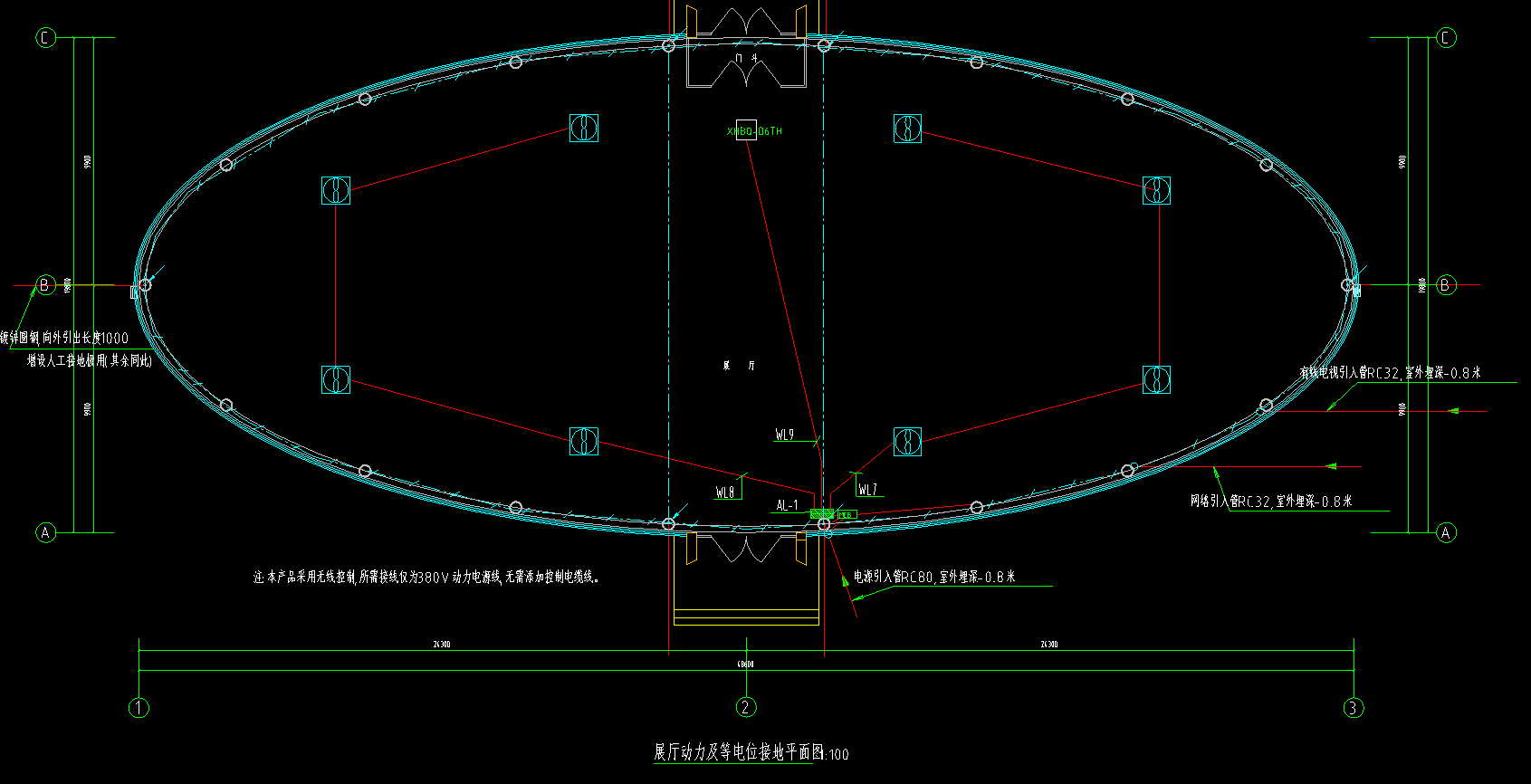1531x784 pixels.
Task: Select the 有线电视引入管RC32 annotation
Action: coord(1391,373)
